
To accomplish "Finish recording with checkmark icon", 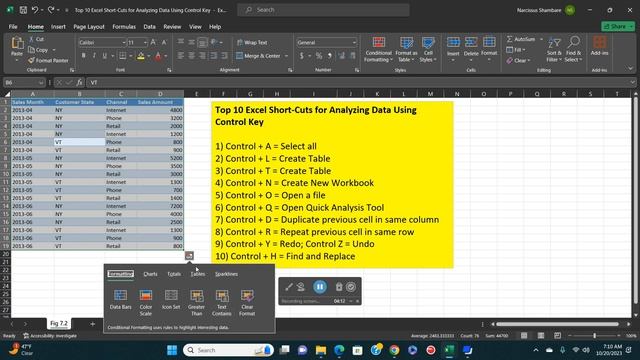I will [351, 287].
